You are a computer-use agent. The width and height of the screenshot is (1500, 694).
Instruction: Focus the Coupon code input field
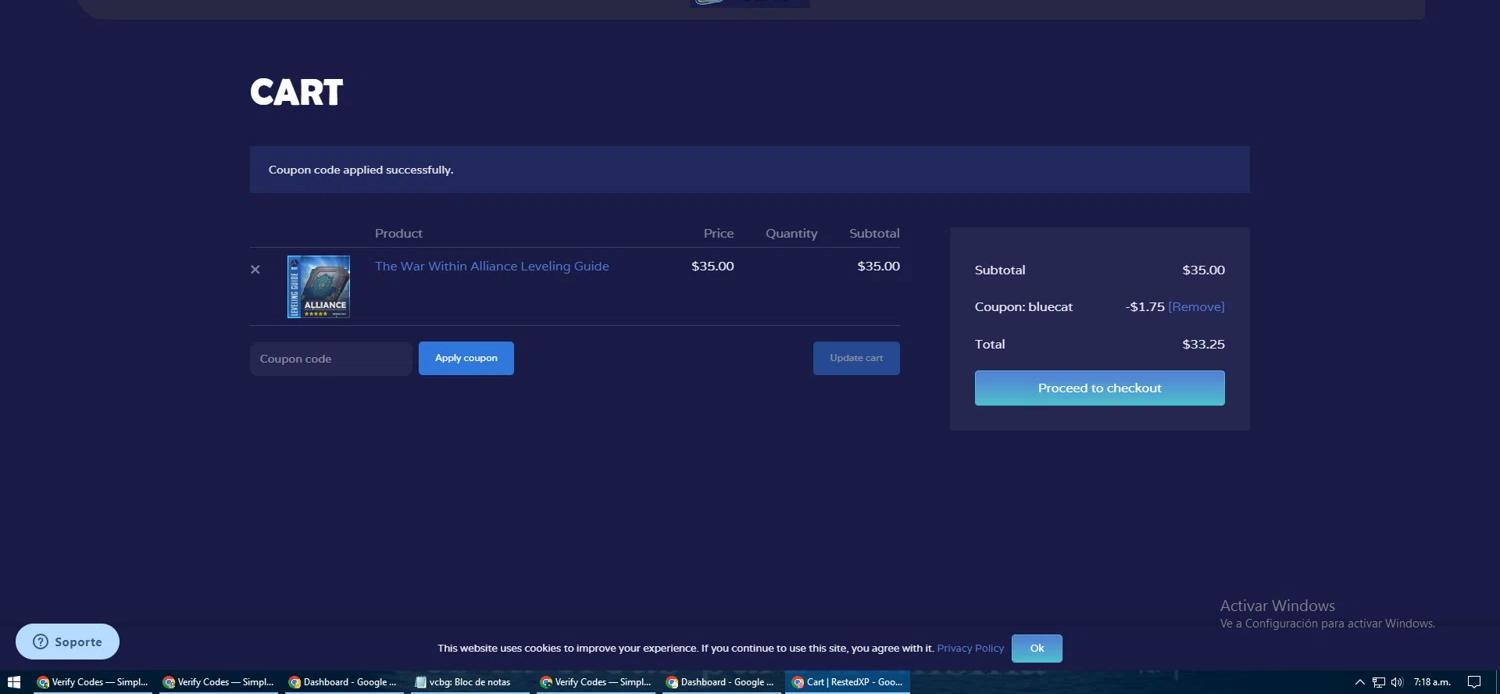[330, 359]
